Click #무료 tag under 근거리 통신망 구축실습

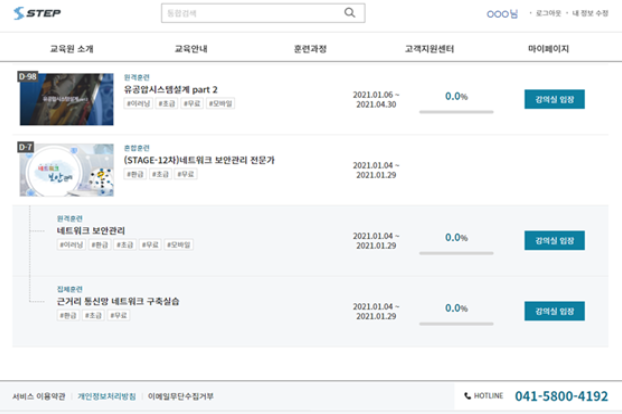click(119, 315)
